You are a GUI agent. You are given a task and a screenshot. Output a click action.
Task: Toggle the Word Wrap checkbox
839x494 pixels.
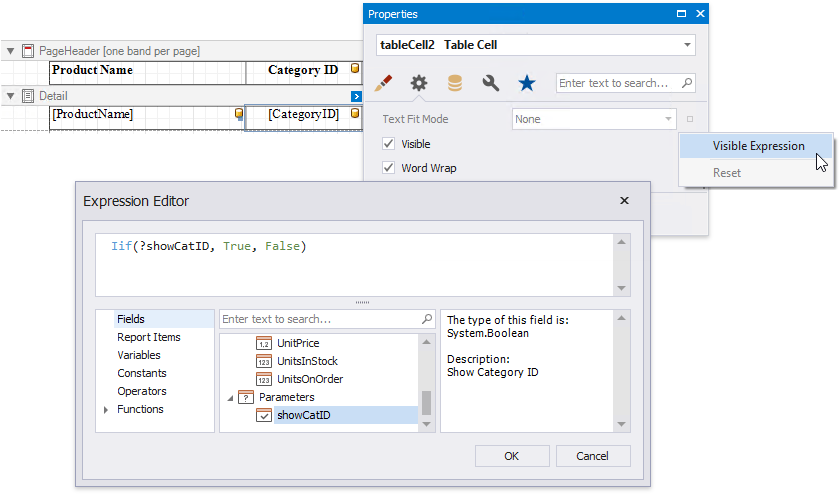pos(389,168)
